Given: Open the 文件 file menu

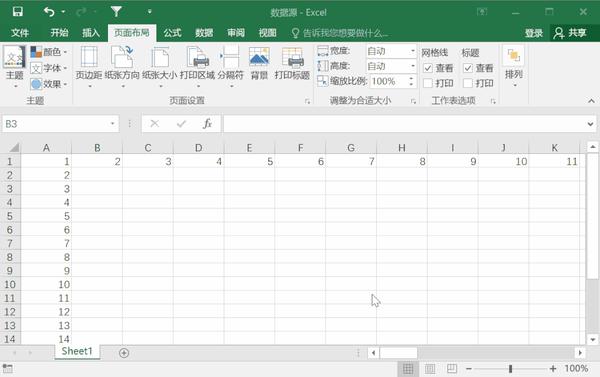Looking at the screenshot, I should 20,33.
